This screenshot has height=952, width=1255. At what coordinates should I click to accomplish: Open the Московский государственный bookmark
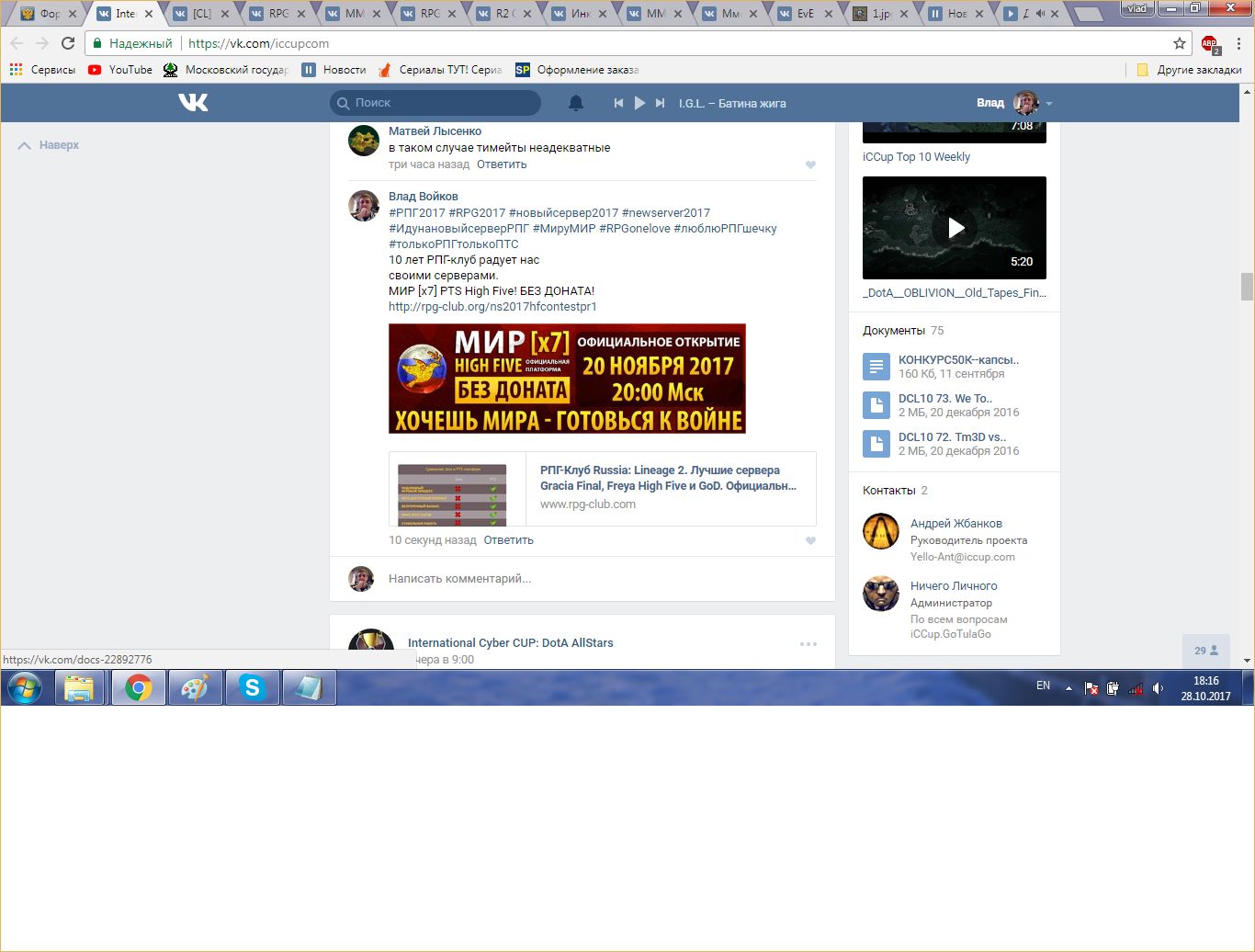[226, 70]
